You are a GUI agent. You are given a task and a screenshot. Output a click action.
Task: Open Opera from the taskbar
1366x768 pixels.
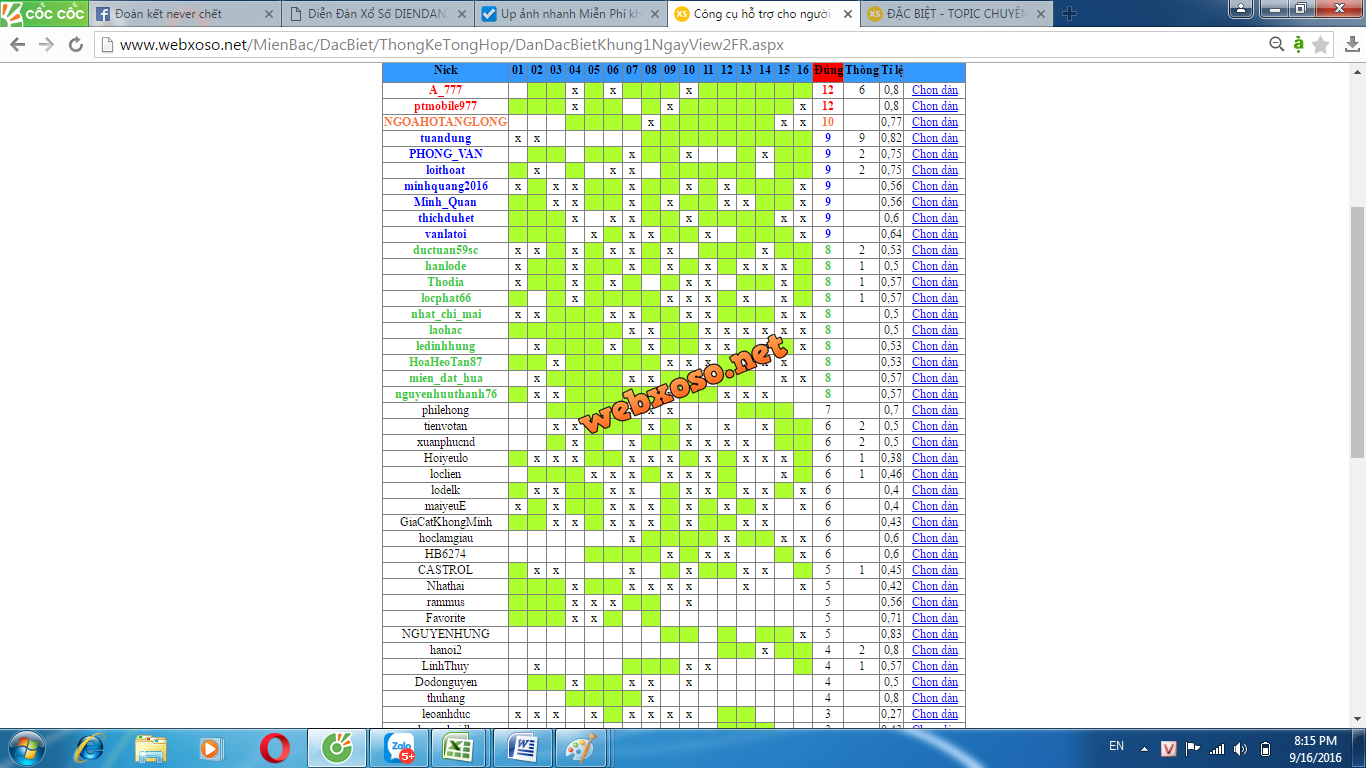(x=275, y=747)
